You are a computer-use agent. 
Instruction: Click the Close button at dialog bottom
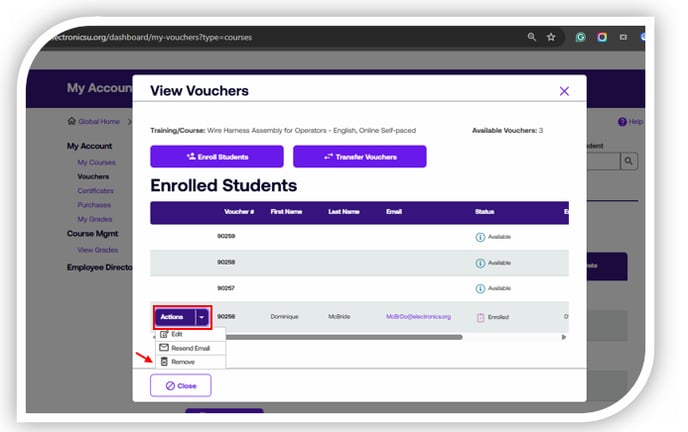tap(181, 385)
